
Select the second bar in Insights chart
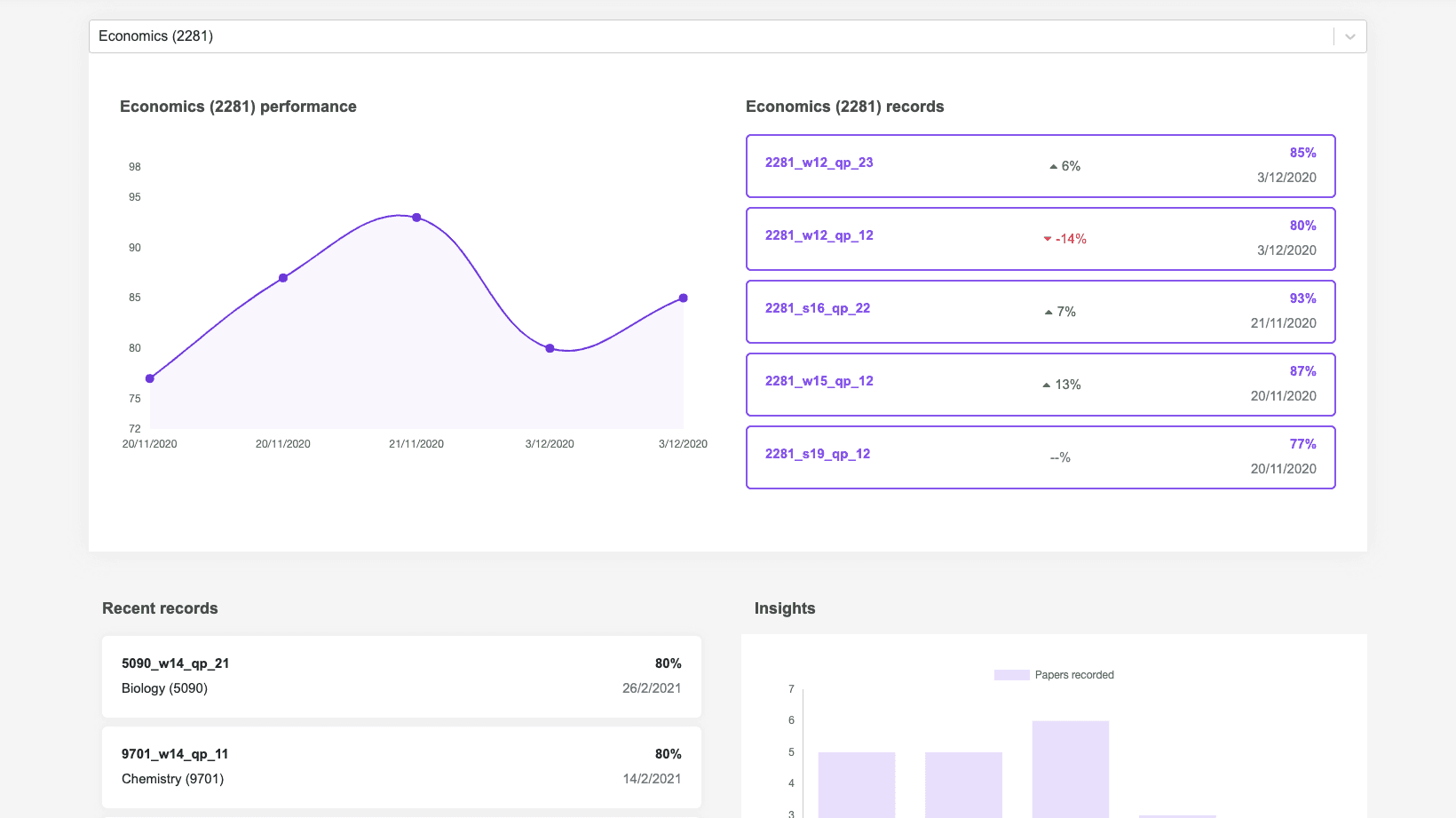coord(963,785)
